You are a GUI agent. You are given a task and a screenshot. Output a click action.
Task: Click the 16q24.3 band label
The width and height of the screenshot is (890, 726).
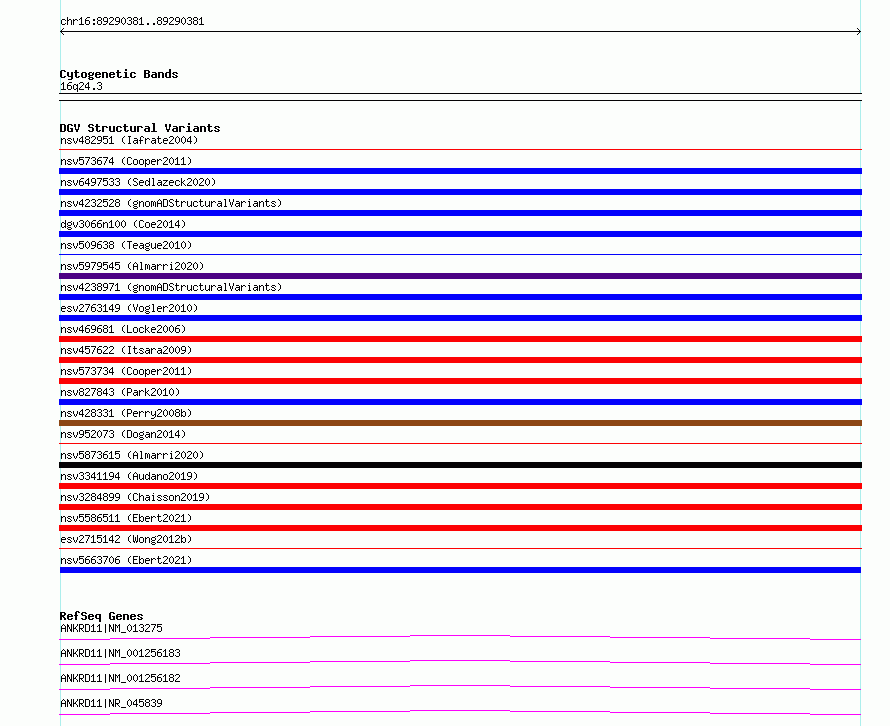[81, 86]
